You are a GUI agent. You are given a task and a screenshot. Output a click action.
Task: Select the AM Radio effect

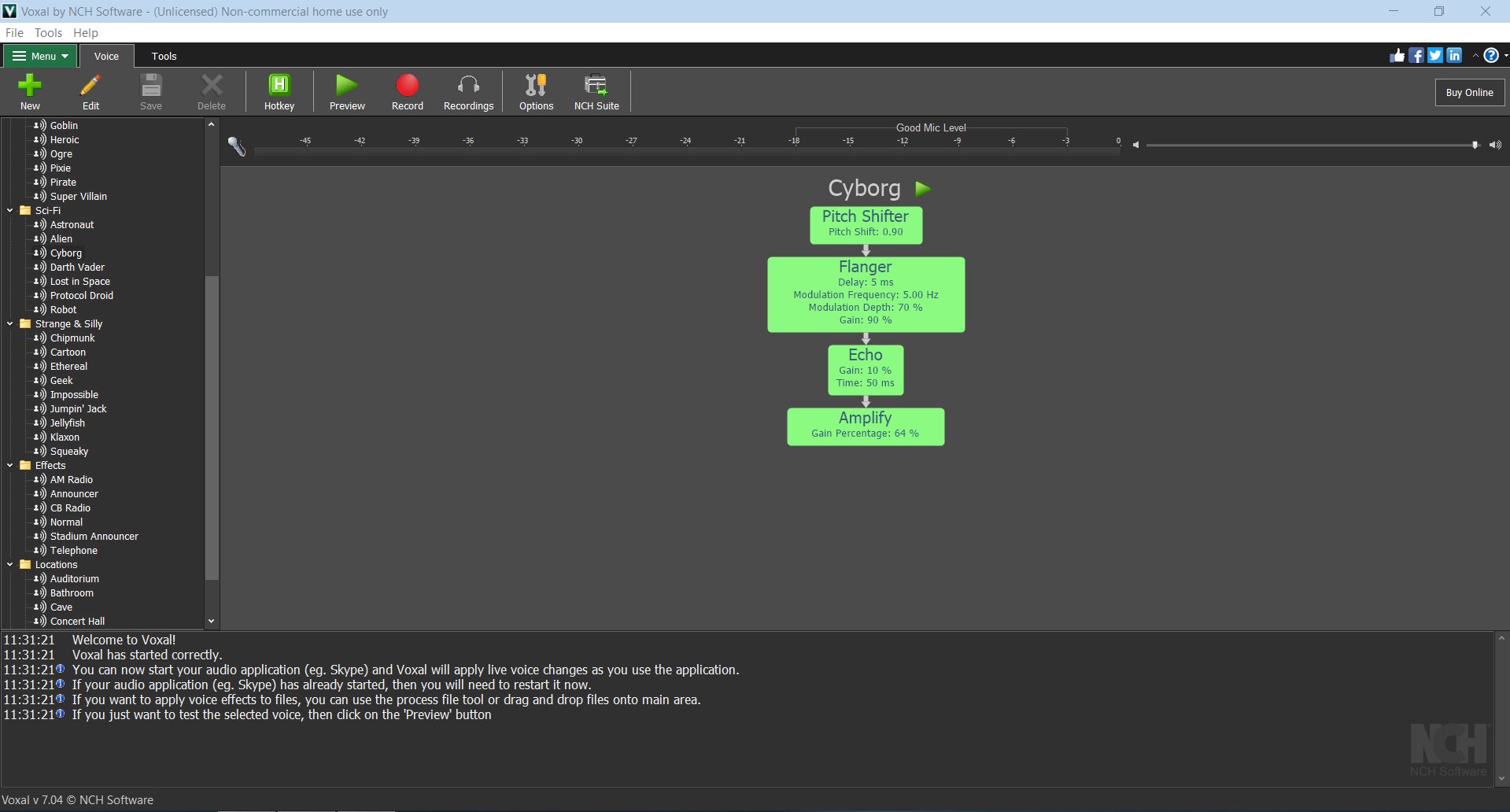[x=72, y=480]
